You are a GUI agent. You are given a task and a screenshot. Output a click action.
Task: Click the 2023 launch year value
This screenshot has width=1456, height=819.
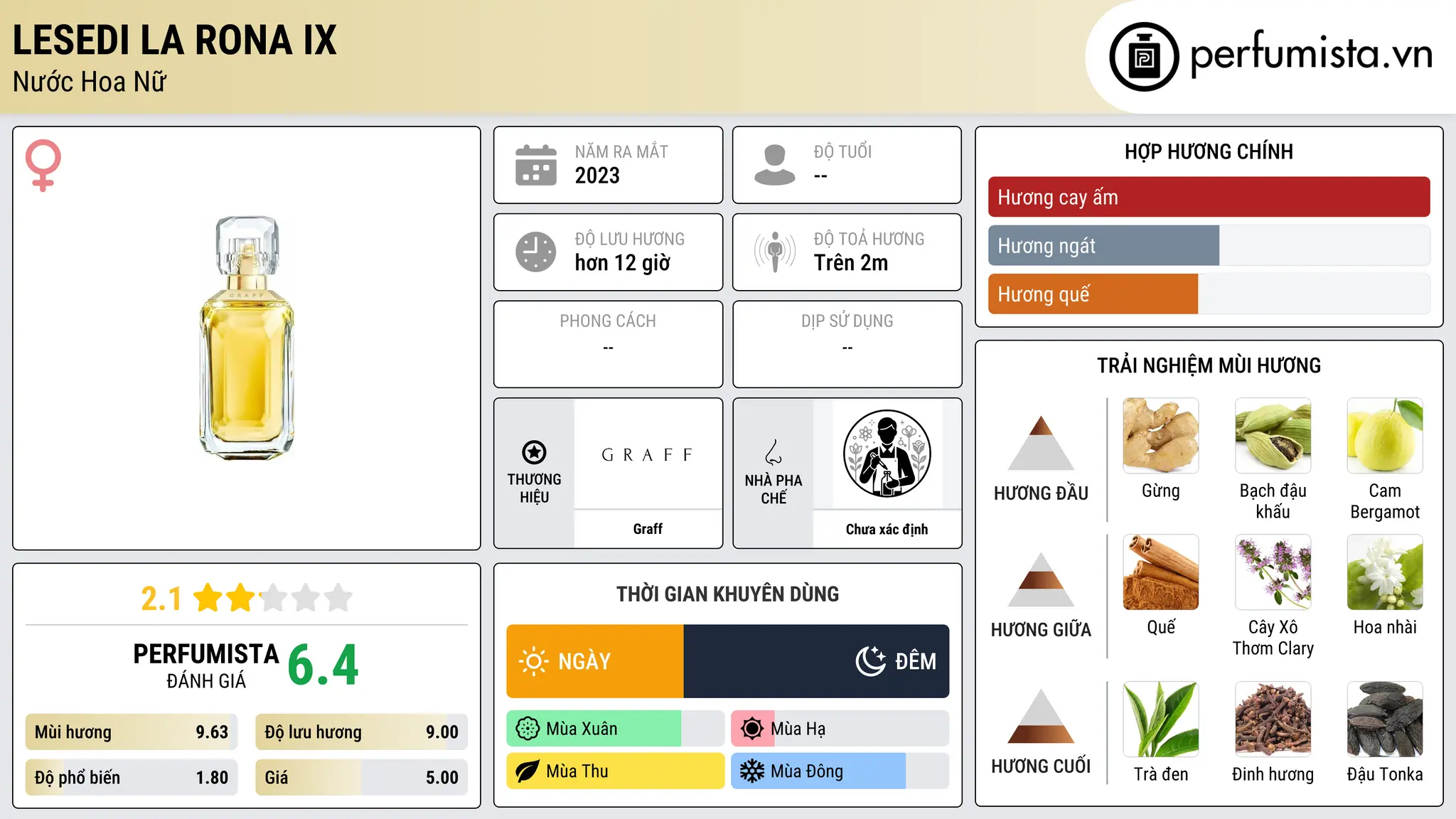click(x=597, y=176)
